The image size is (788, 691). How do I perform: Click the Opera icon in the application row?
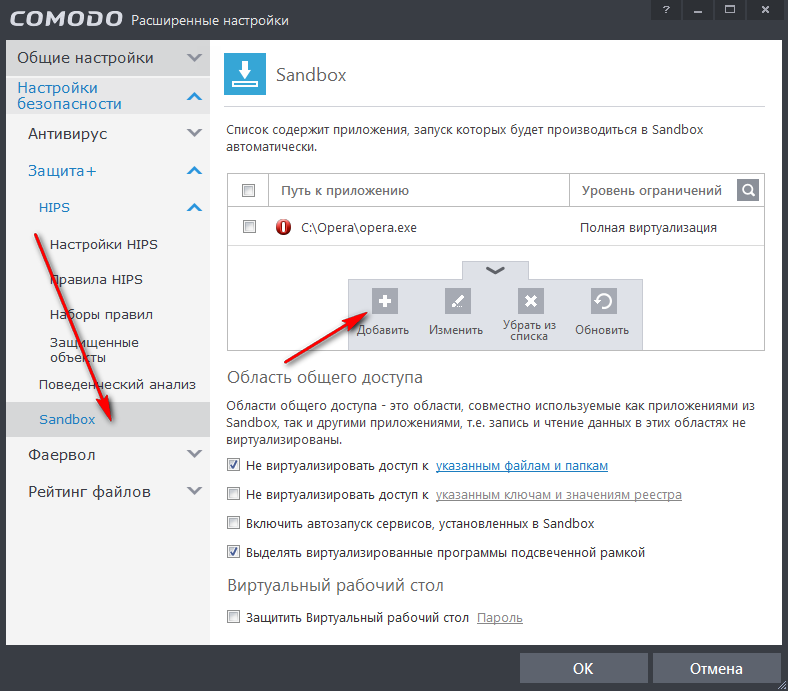283,227
